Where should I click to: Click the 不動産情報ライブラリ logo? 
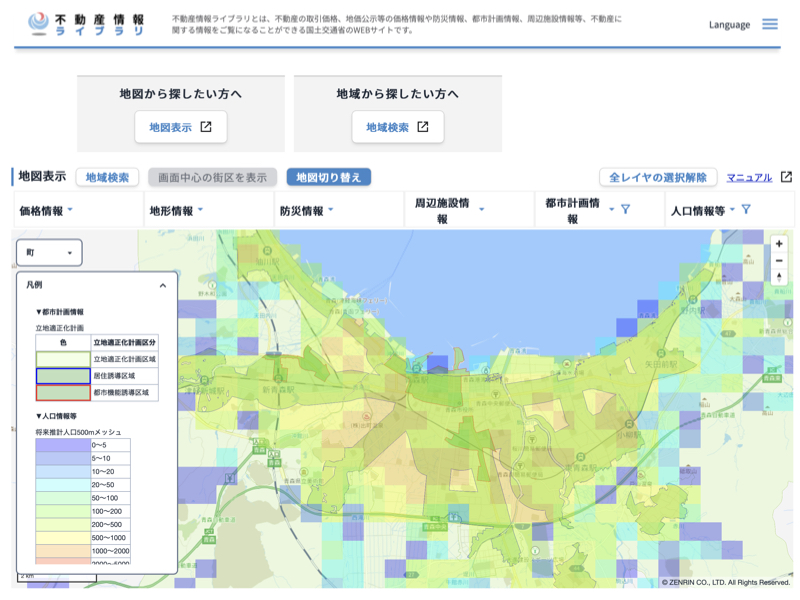tap(87, 24)
